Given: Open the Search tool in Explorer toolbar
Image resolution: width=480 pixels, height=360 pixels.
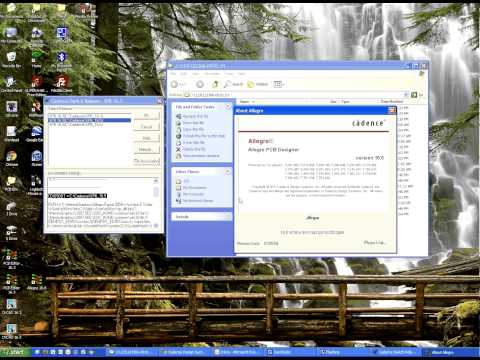Looking at the screenshot, I should point(233,84).
